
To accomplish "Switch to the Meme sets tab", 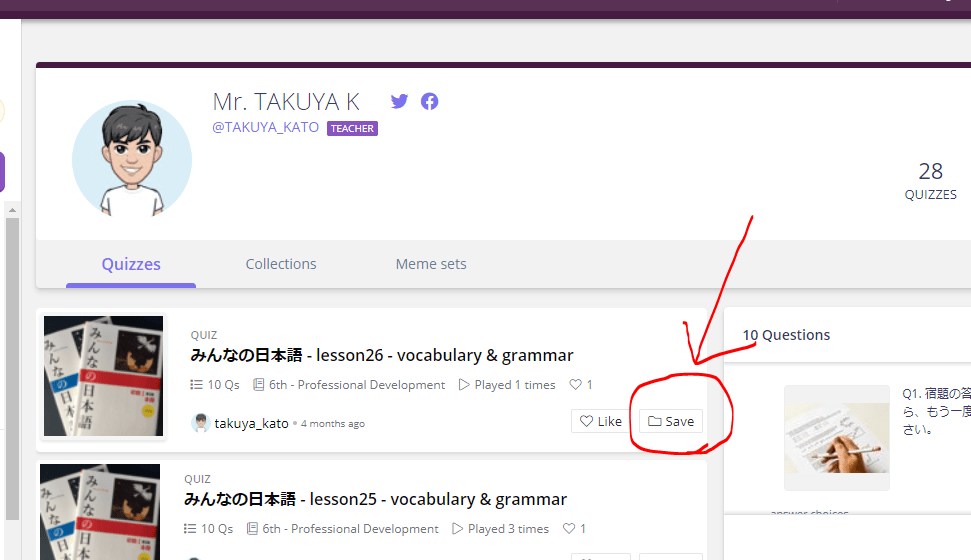I will pyautogui.click(x=431, y=264).
